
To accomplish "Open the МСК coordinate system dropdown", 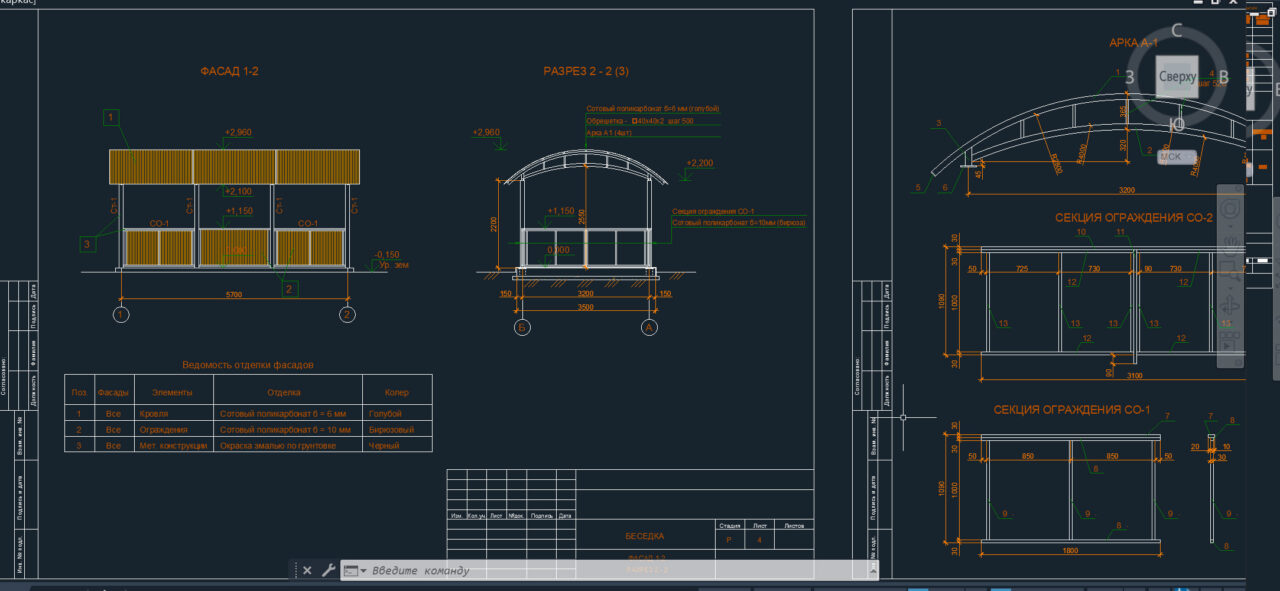I will coord(1177,156).
